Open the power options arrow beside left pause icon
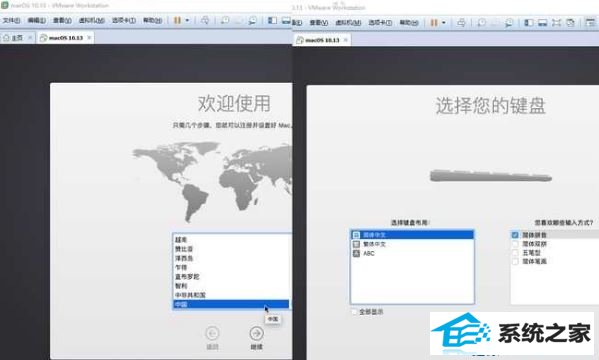Viewport: 599px width, 360px height. (x=187, y=20)
